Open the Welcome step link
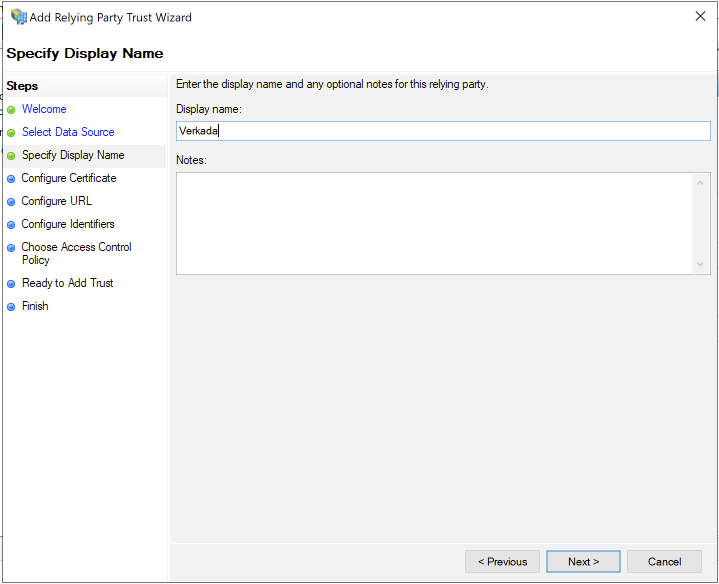 pyautogui.click(x=44, y=109)
